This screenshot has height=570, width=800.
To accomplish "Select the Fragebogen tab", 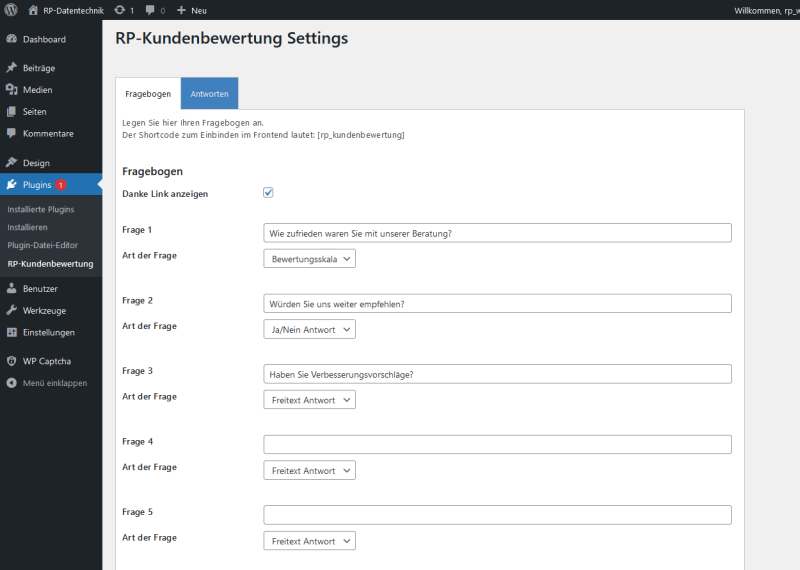I will 148,93.
